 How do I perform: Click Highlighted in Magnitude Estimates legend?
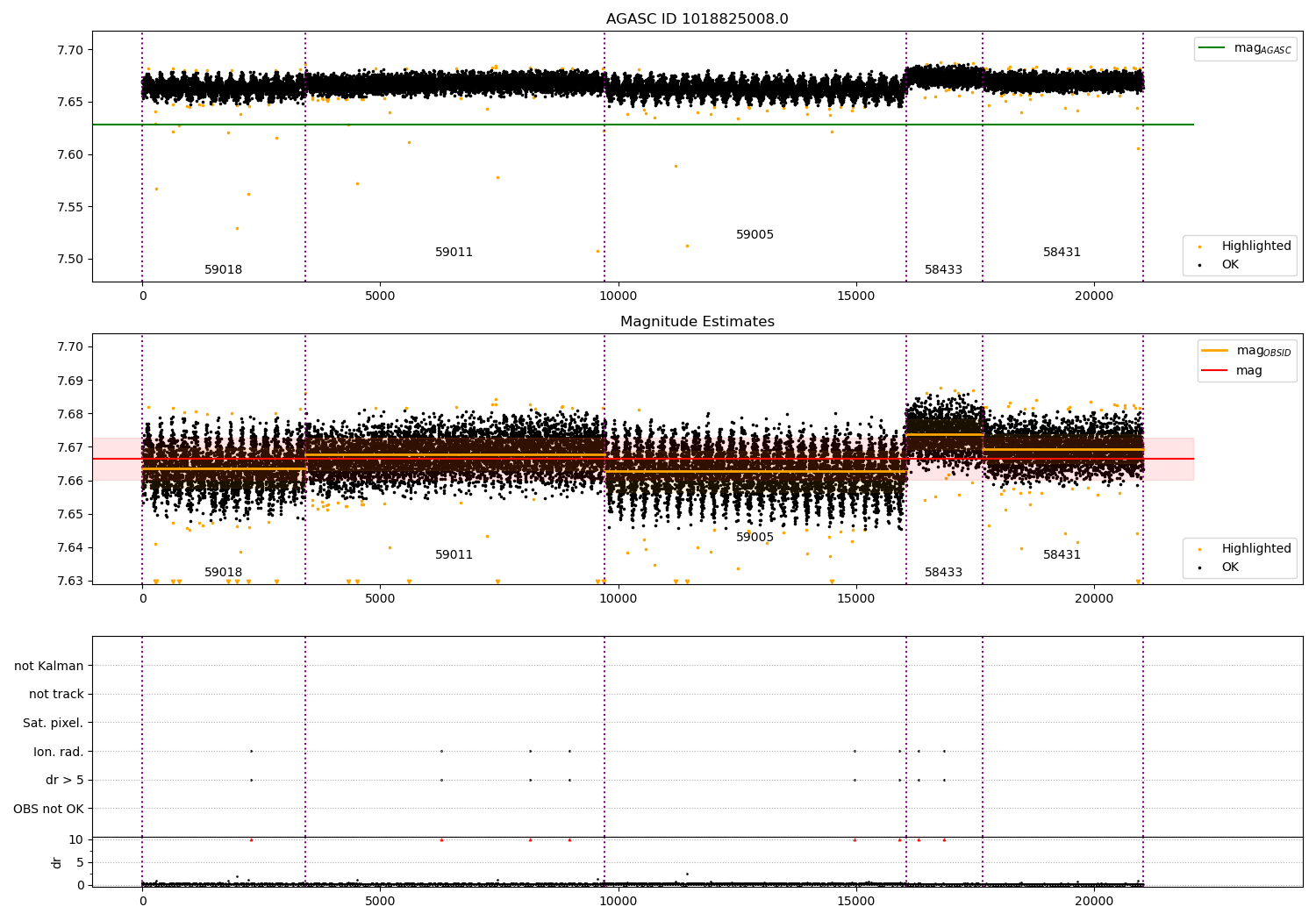pyautogui.click(x=1256, y=549)
